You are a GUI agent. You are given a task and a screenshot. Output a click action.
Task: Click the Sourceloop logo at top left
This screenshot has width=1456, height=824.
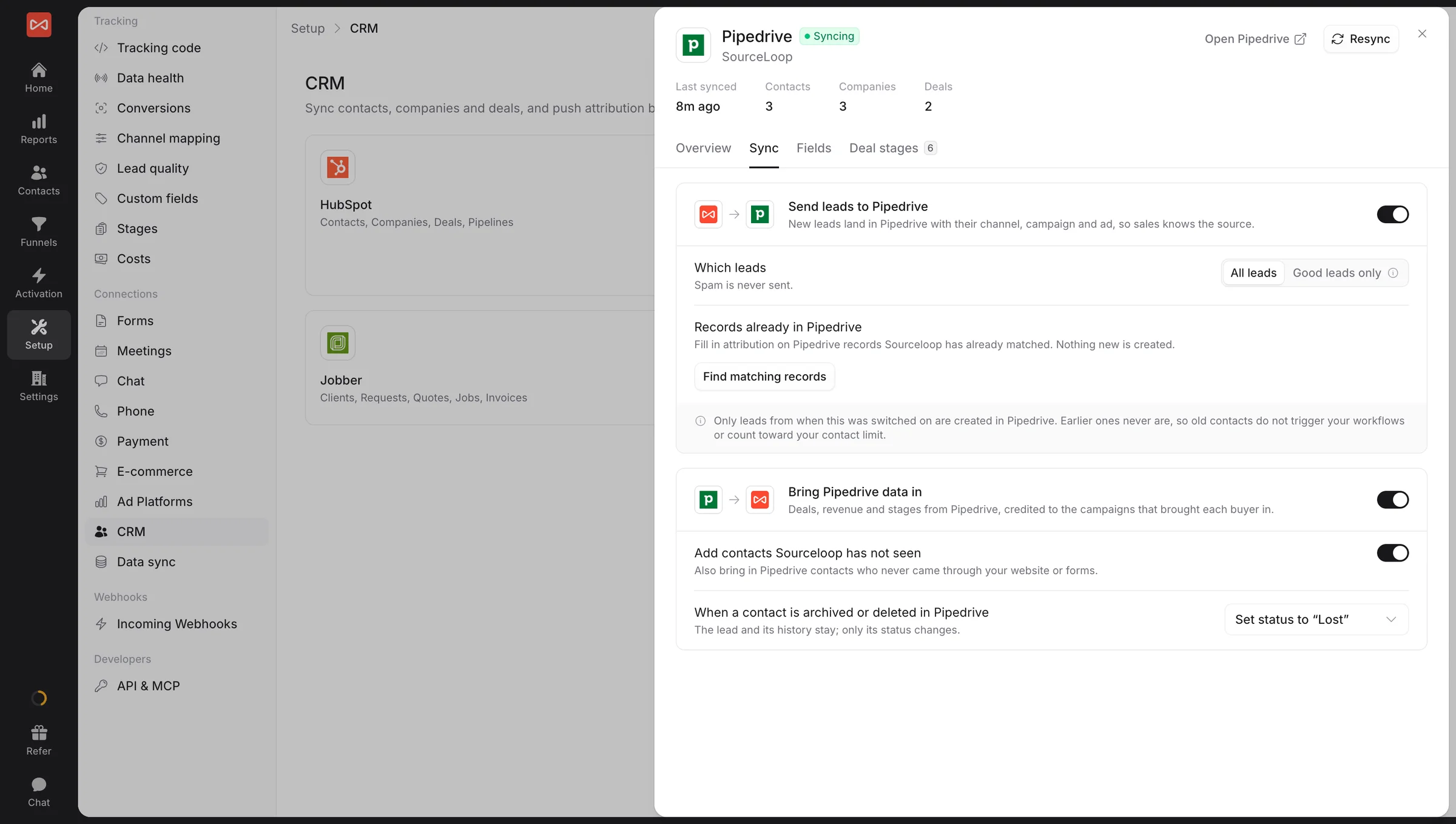[x=39, y=25]
